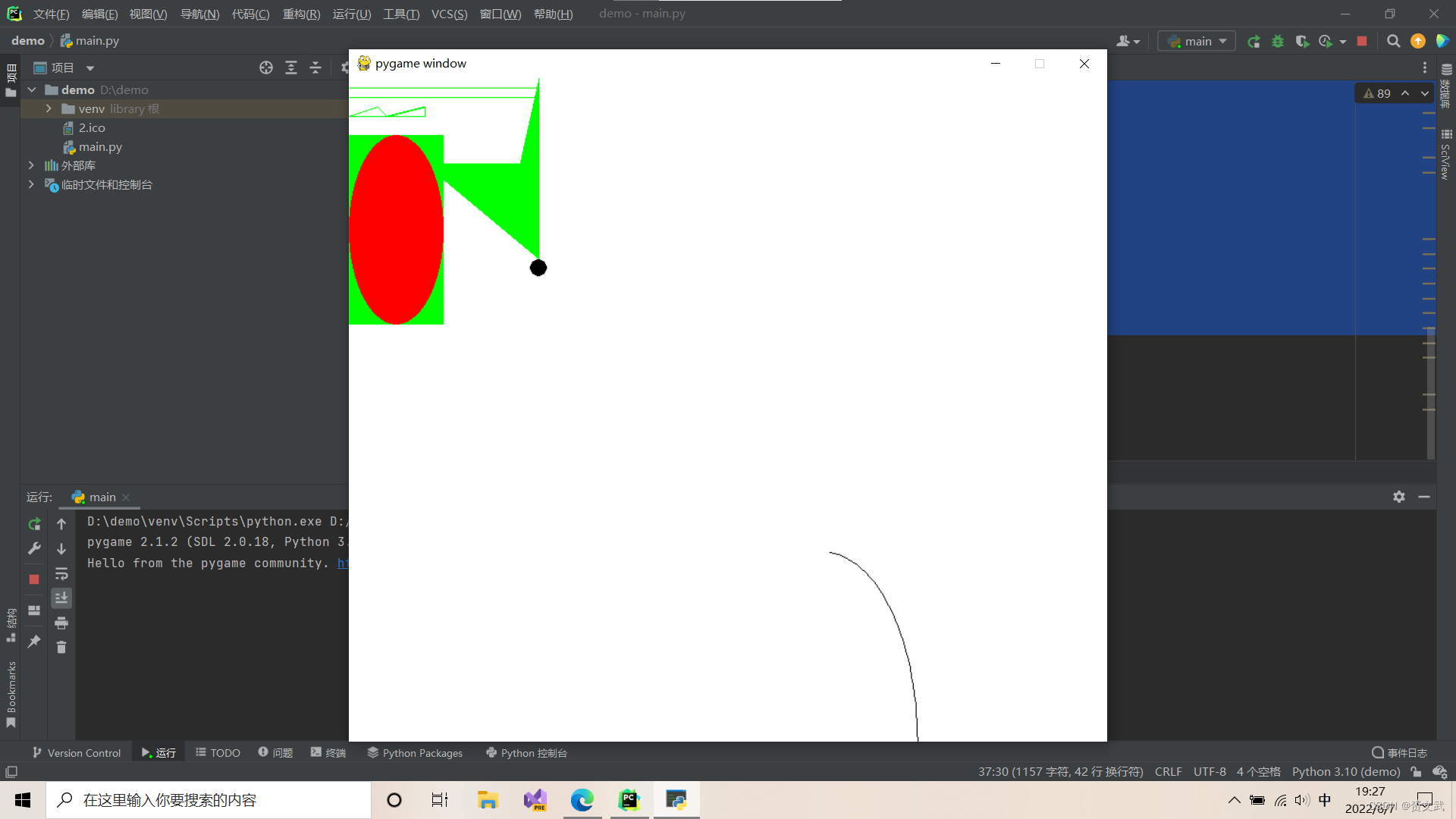Click Python 3.10 (demo) interpreter selector

tap(1345, 772)
